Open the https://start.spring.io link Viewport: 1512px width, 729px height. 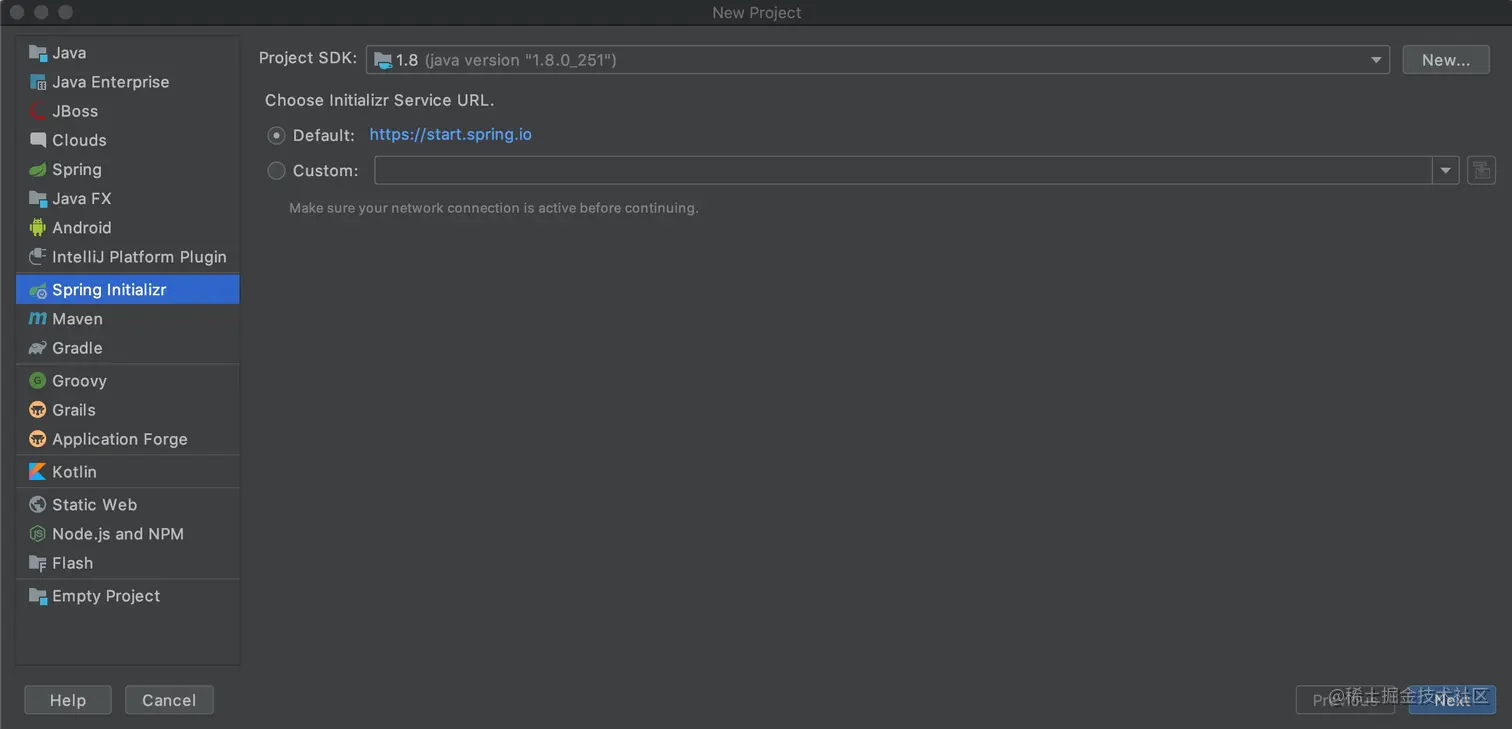tap(450, 134)
